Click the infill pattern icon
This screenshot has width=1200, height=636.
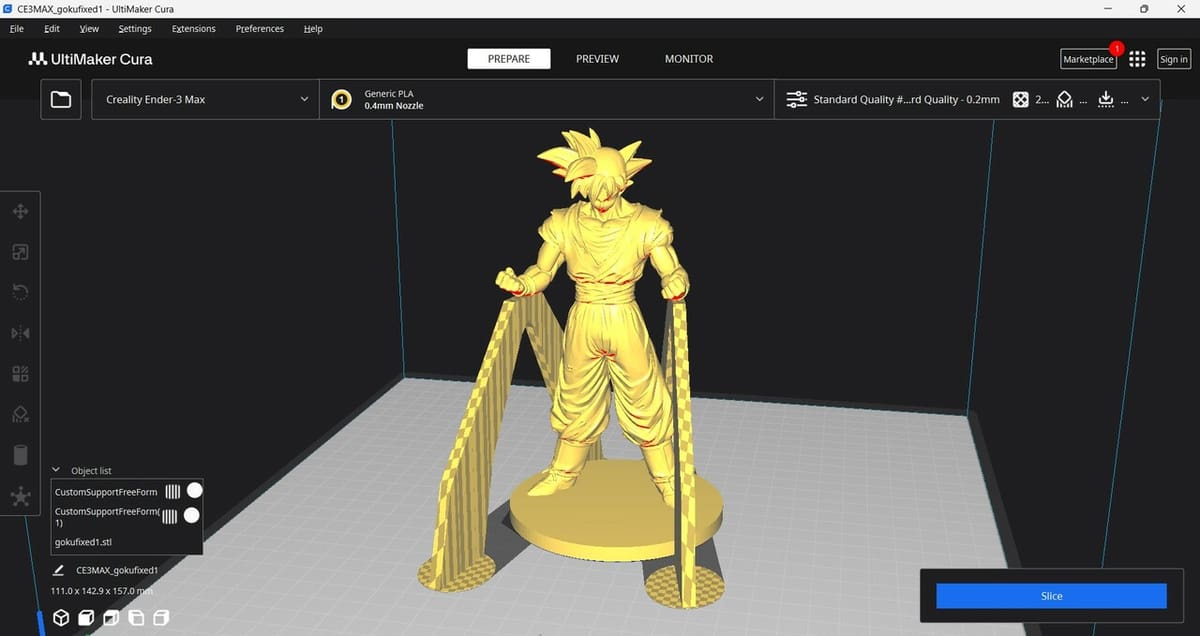click(1020, 100)
